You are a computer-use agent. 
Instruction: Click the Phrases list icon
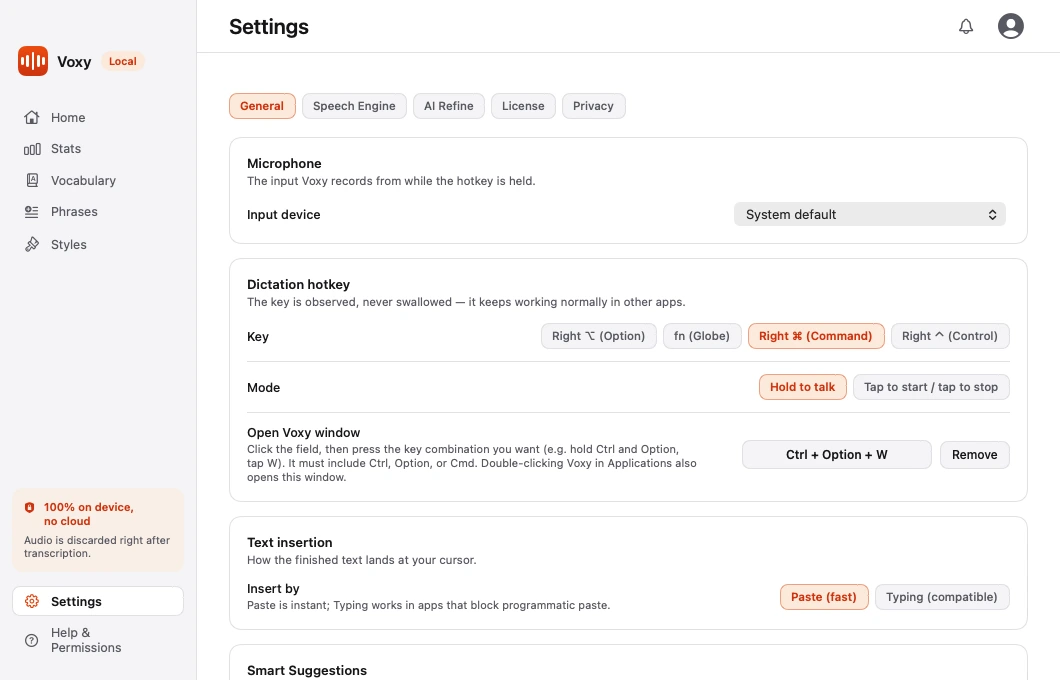(32, 212)
